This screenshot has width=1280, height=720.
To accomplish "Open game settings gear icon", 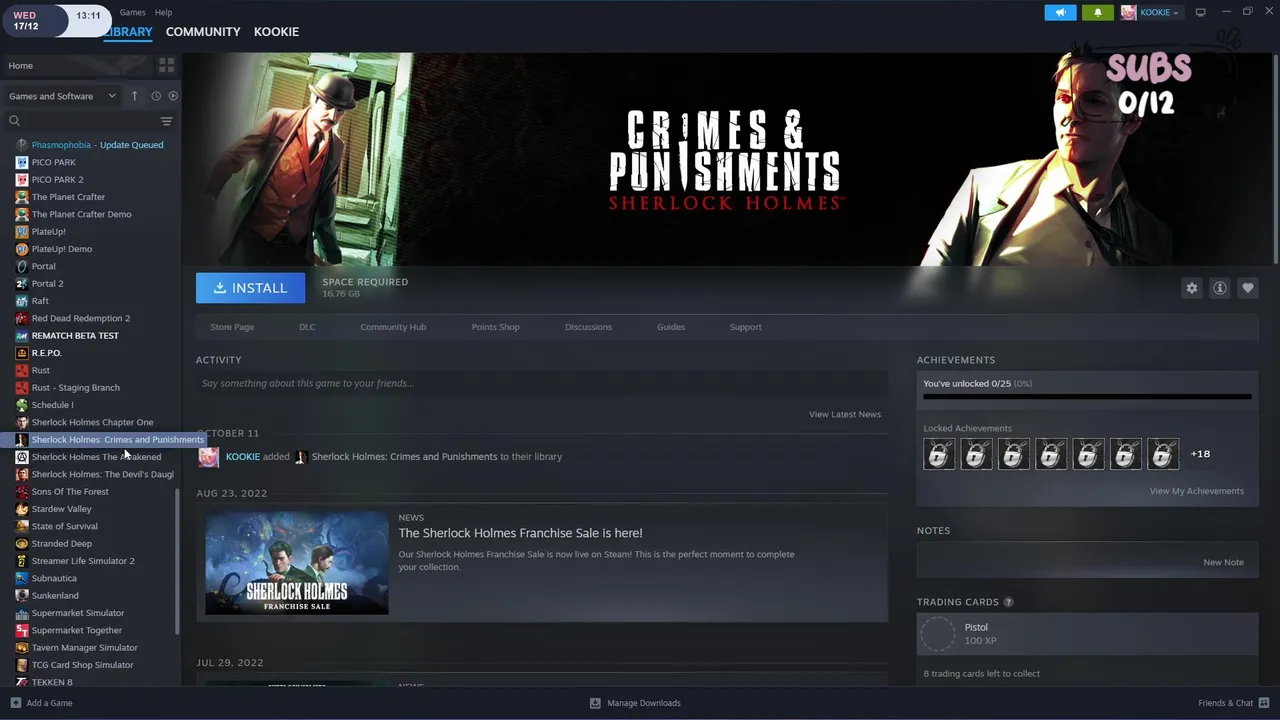I will [x=1191, y=288].
